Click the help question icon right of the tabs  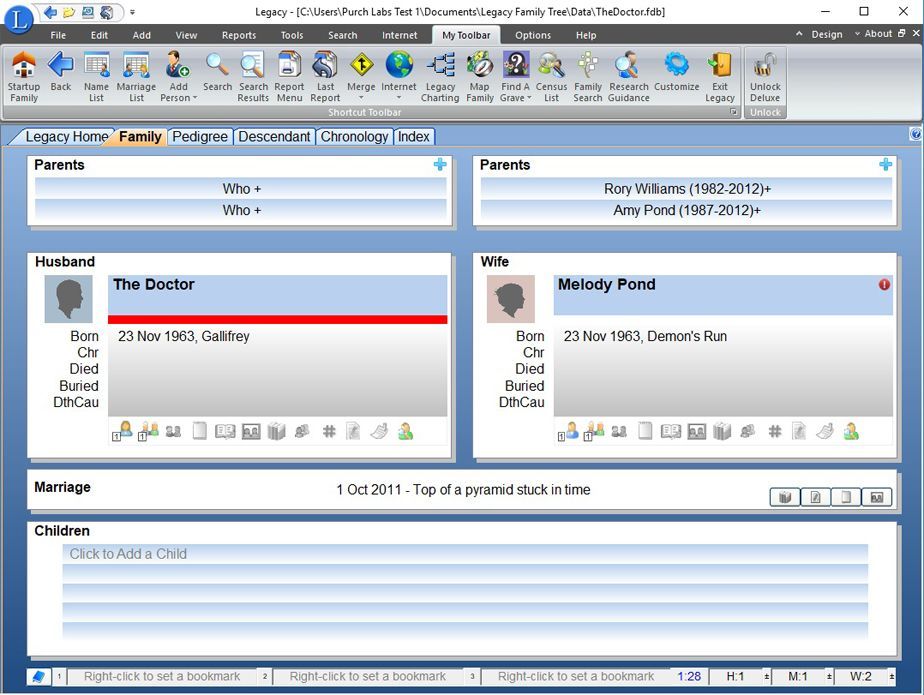915,134
